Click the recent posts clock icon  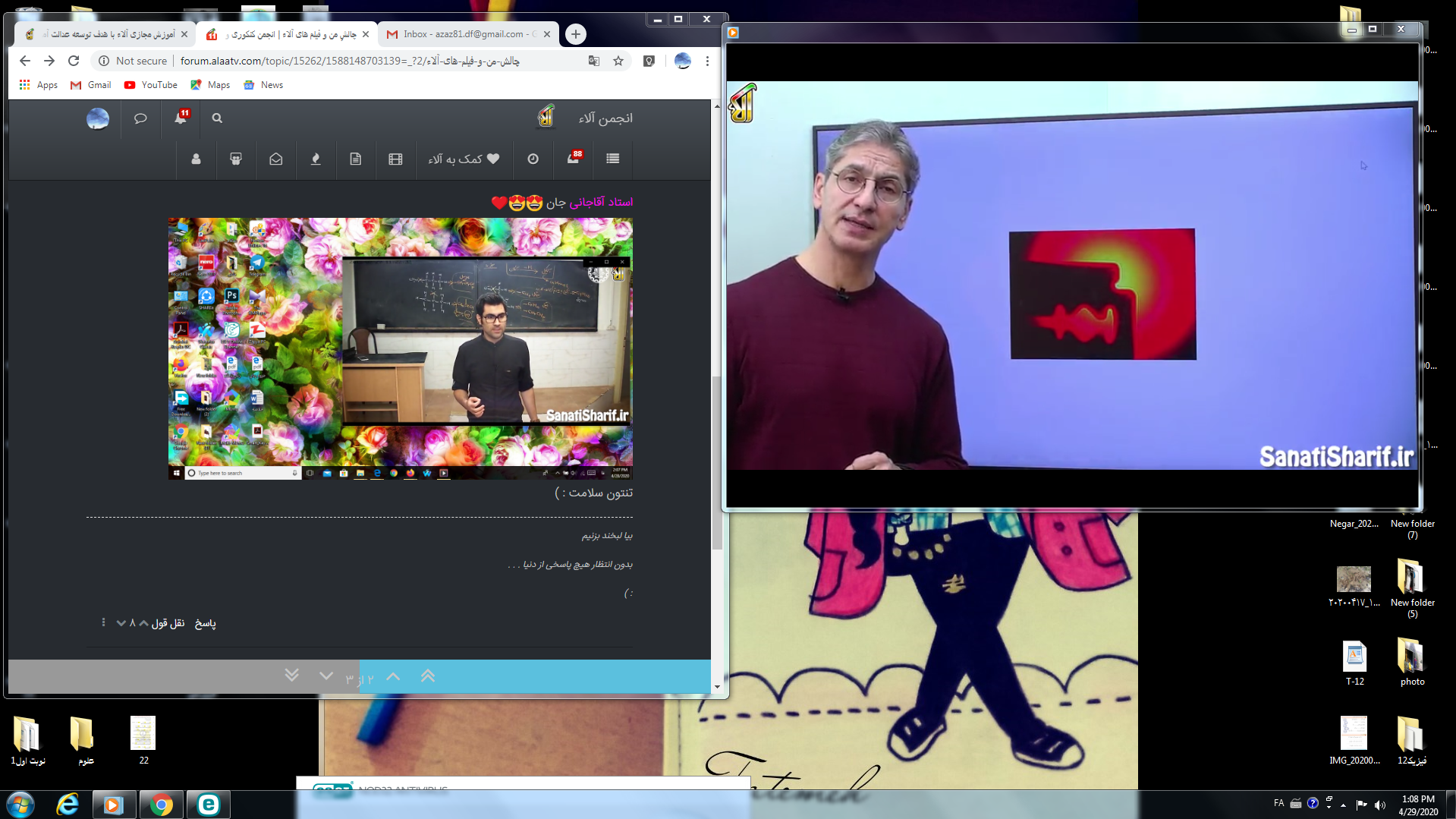[x=533, y=159]
